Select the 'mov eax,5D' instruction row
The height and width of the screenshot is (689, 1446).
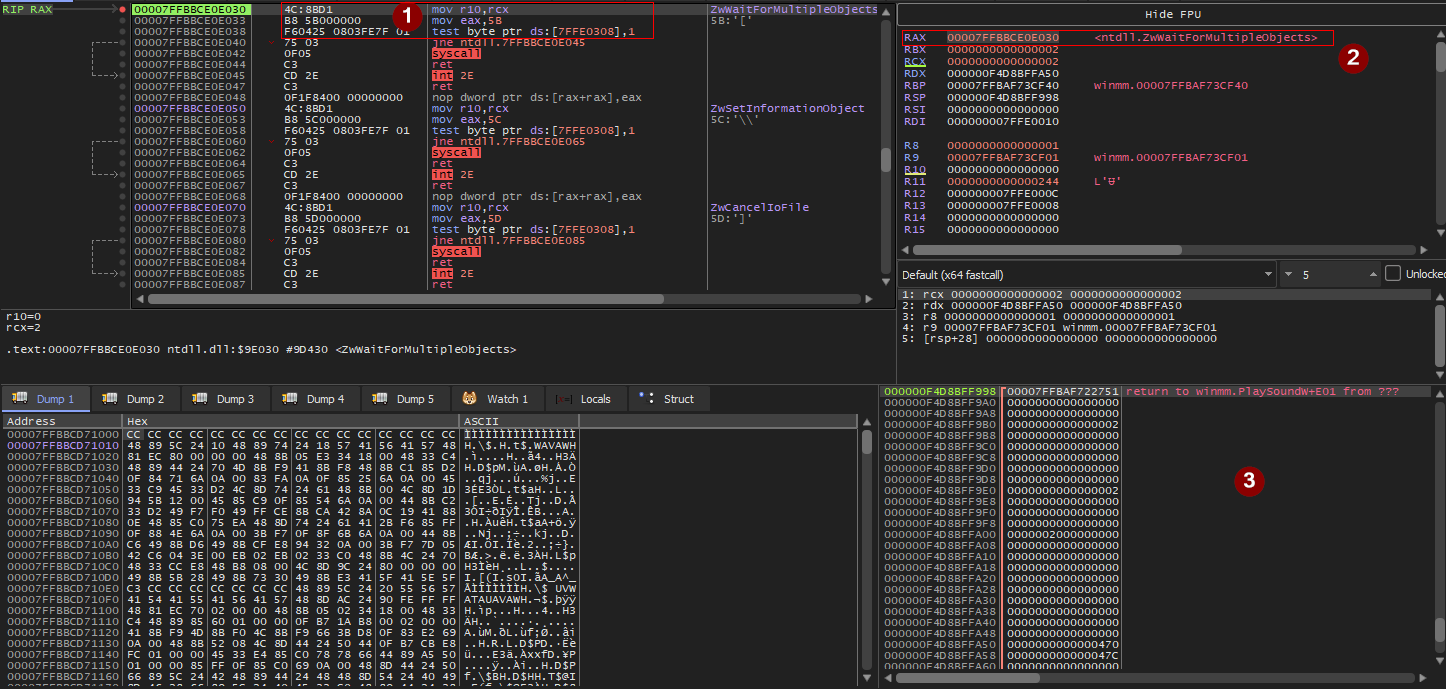click(x=505, y=218)
